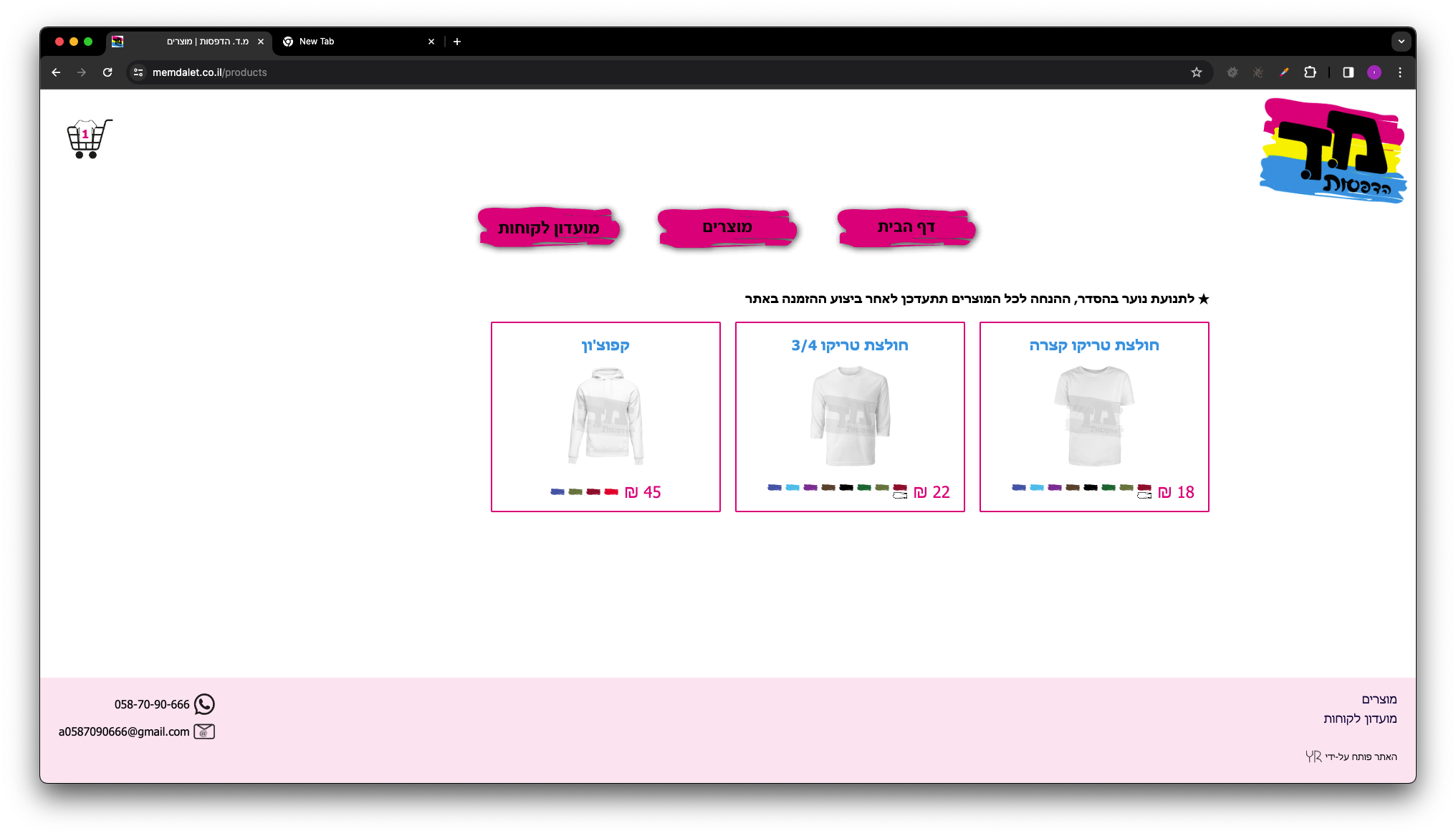The image size is (1456, 836).
Task: Open the קפוצ'ון product title
Action: coord(605,345)
